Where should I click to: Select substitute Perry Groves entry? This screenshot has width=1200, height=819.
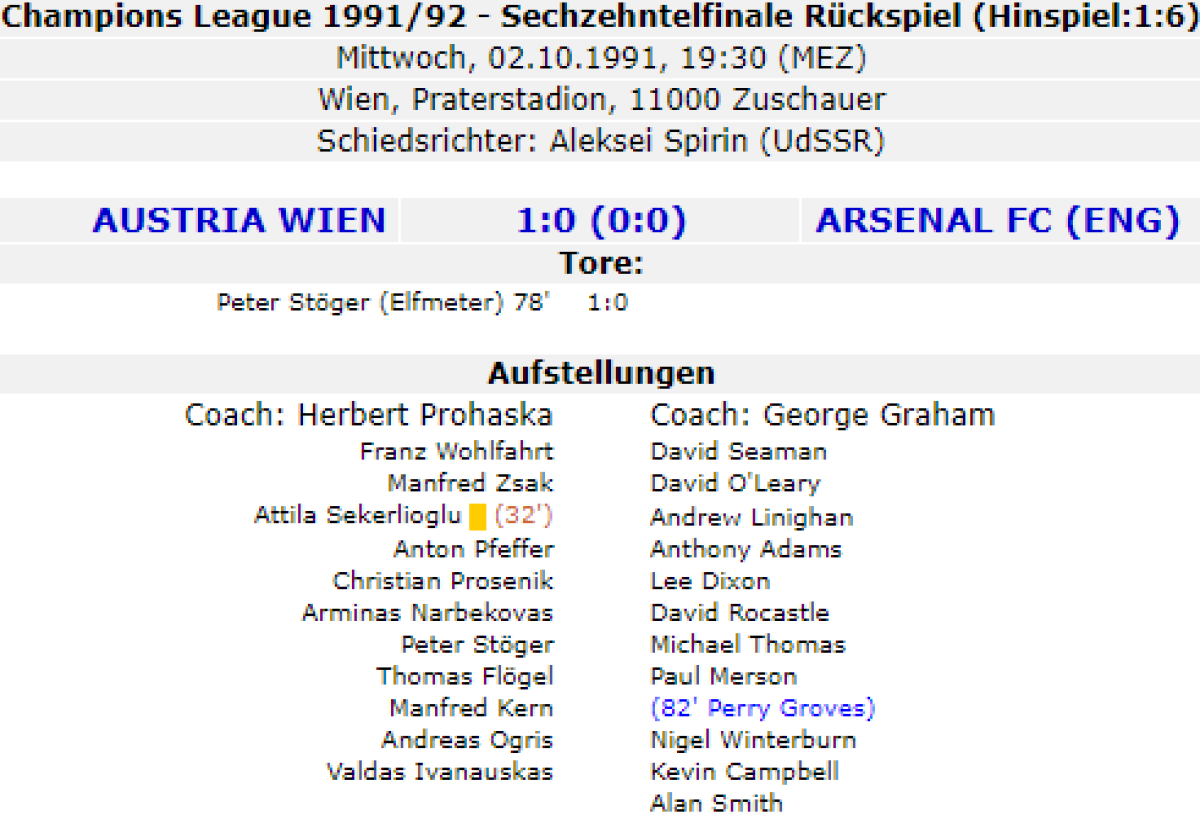tap(762, 708)
